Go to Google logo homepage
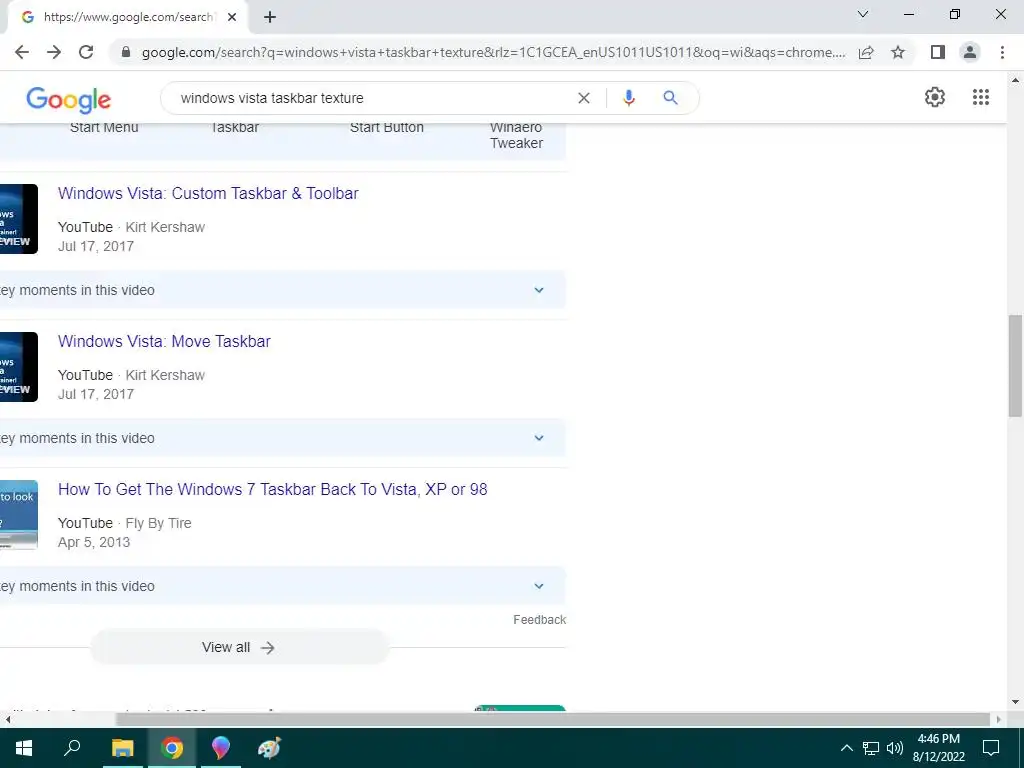The image size is (1024, 768). click(x=69, y=99)
